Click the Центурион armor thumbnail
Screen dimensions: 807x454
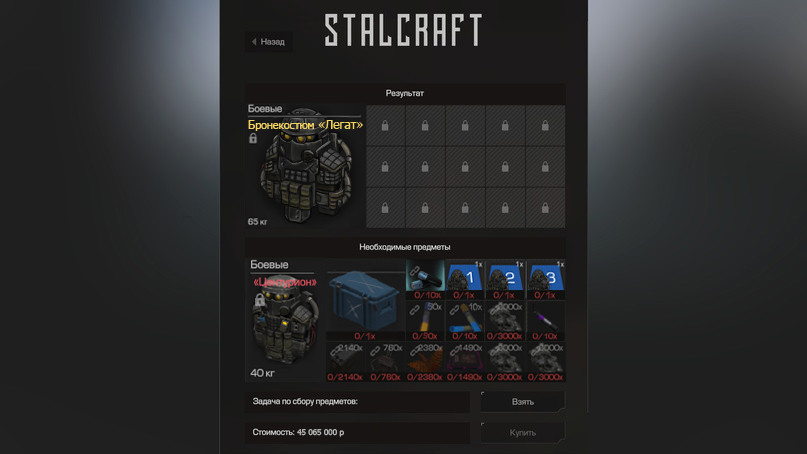[x=284, y=322]
